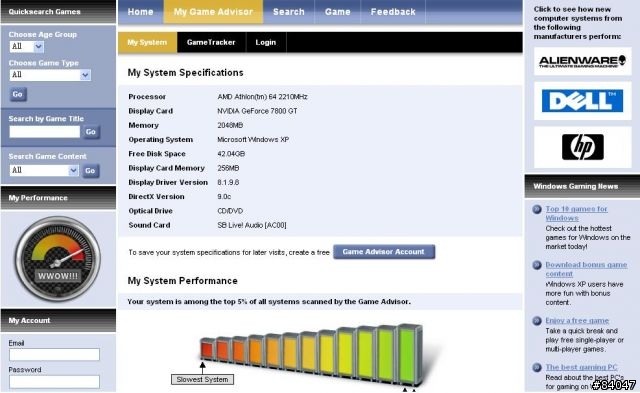Click the Email input field

point(54,355)
